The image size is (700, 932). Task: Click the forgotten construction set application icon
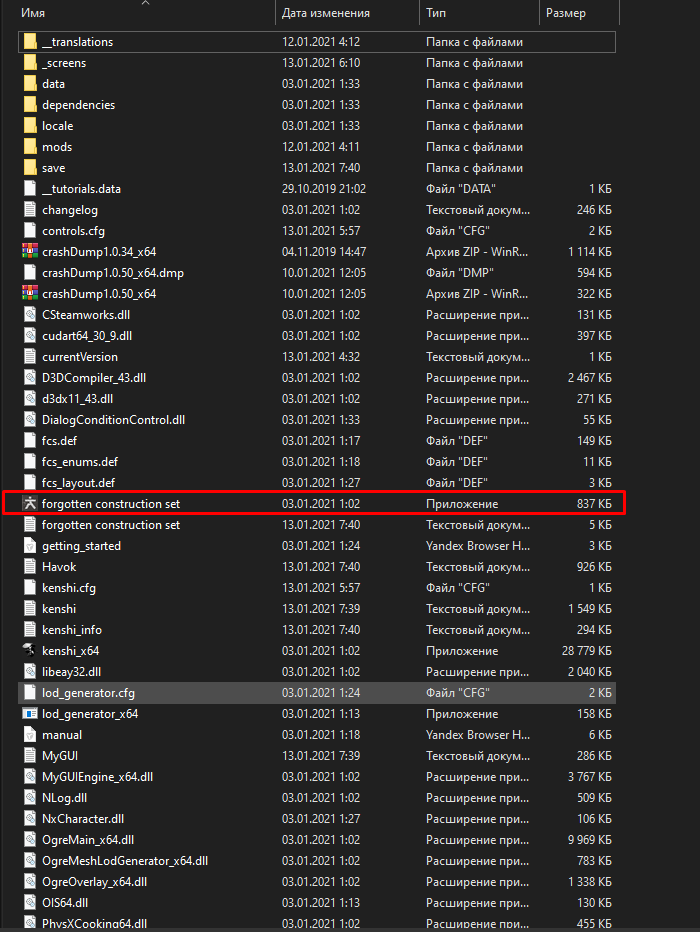click(30, 503)
